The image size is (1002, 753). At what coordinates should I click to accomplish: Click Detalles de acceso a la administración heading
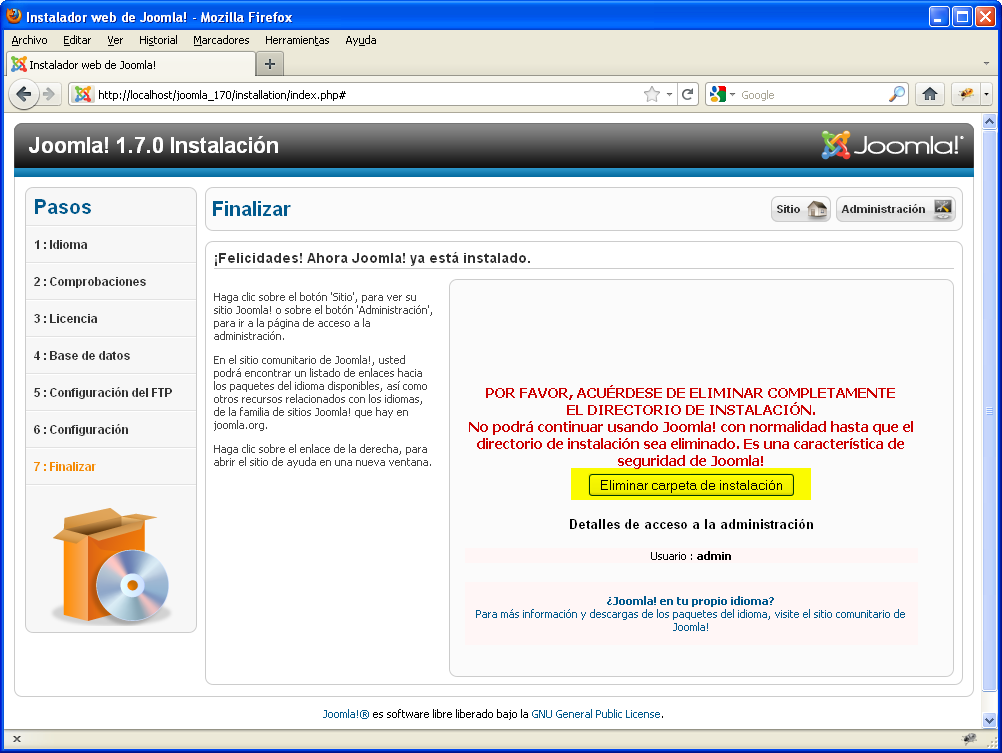[x=691, y=525]
